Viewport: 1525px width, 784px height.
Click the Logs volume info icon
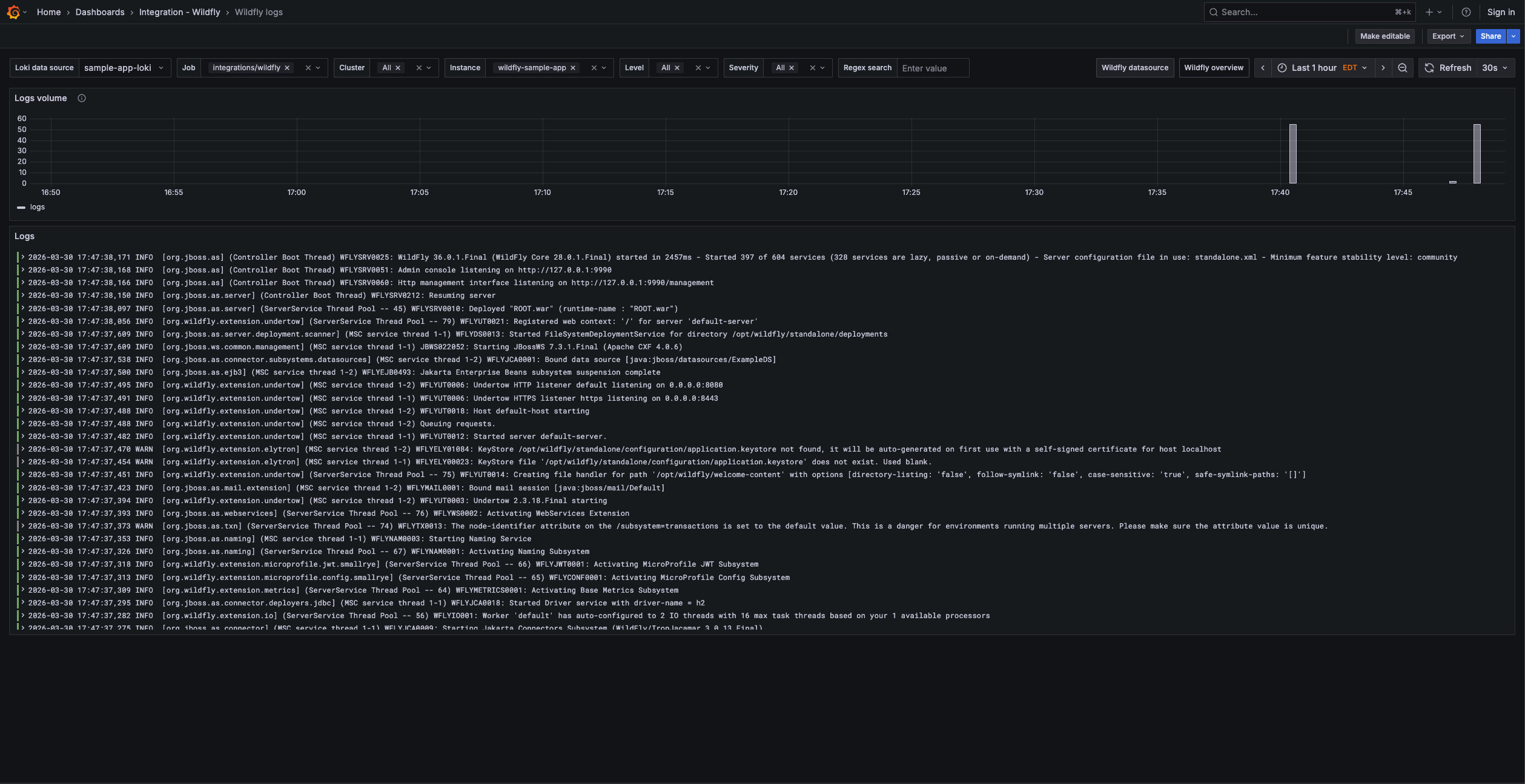tap(82, 98)
